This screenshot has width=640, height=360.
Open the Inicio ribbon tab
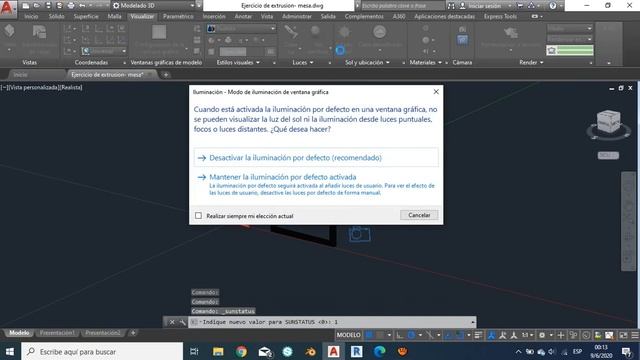click(31, 16)
